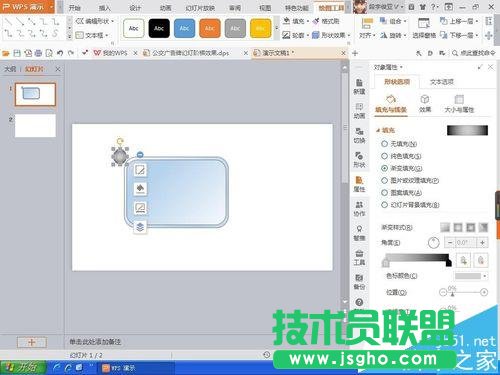Select the last gradient style icon
The height and width of the screenshot is (375, 500).
click(x=483, y=227)
